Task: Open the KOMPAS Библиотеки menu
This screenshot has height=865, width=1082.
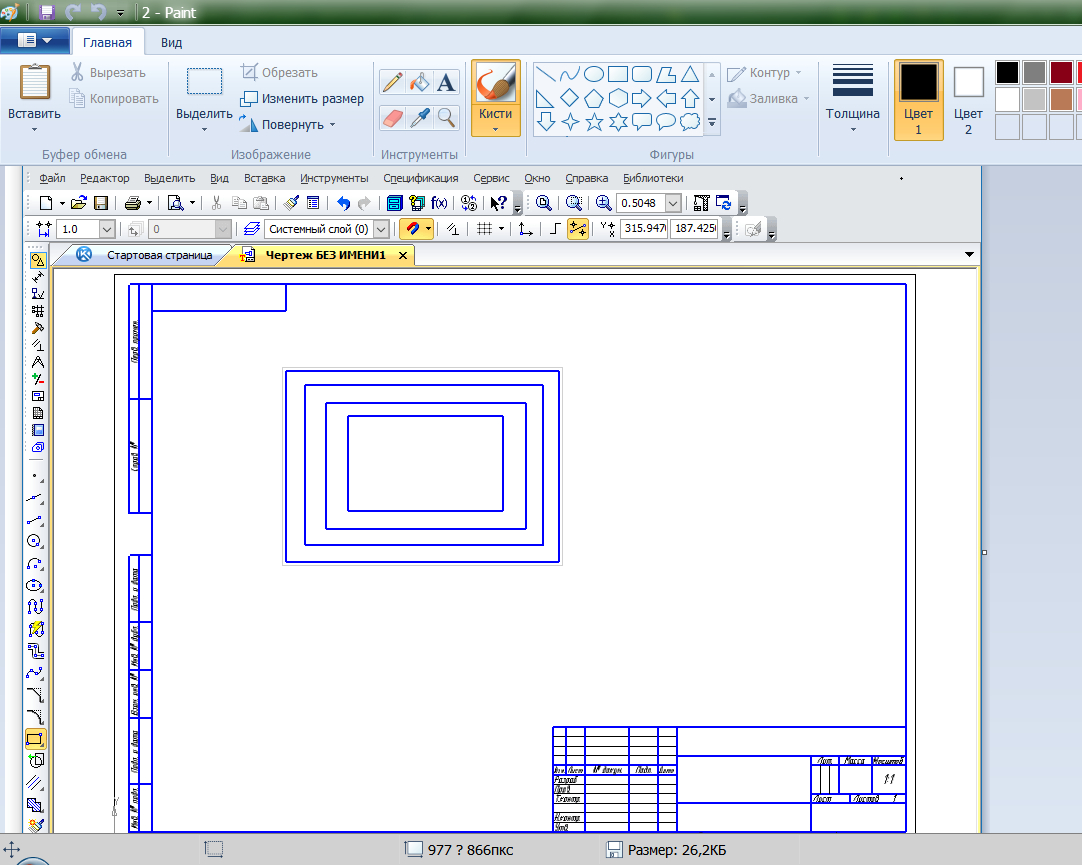Action: tap(653, 178)
